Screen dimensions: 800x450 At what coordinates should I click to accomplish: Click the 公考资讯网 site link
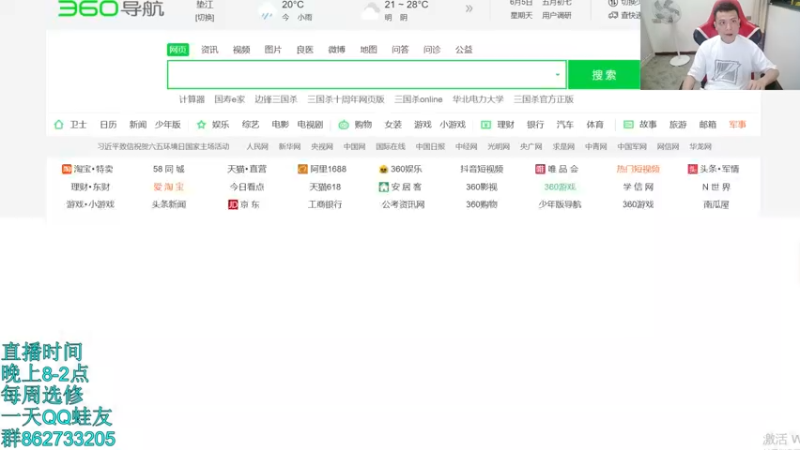point(403,204)
